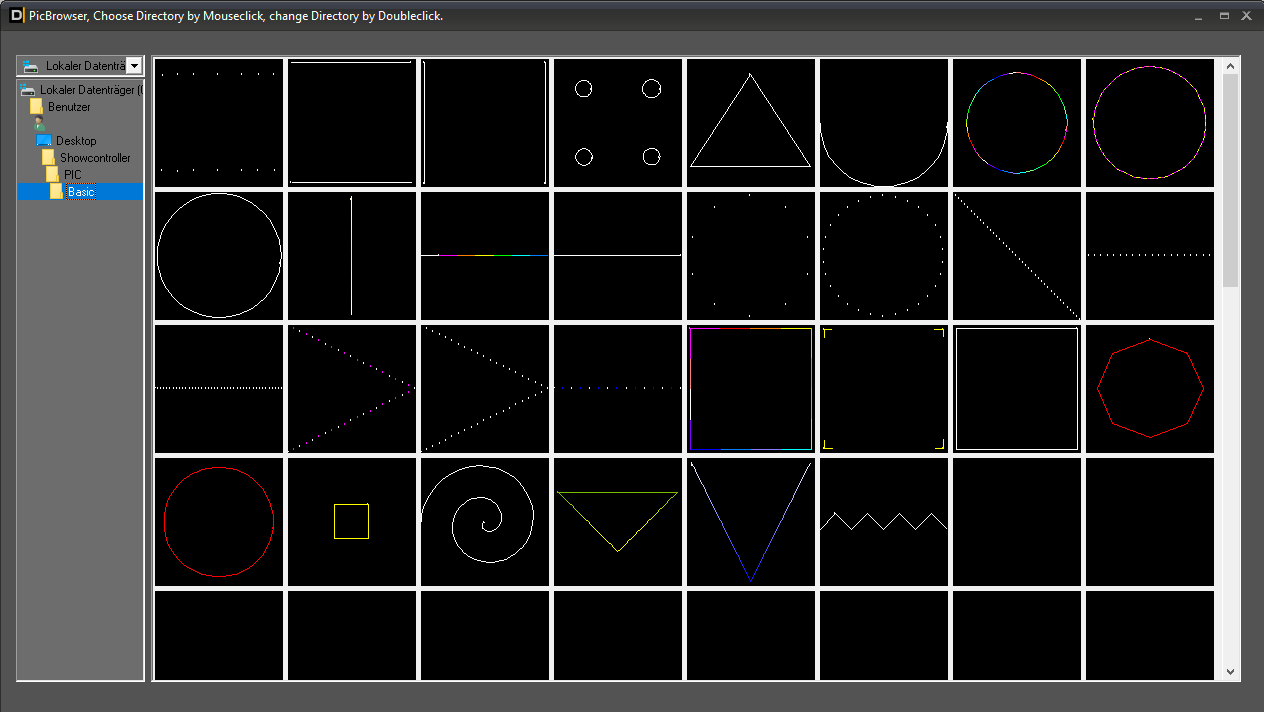1264x712 pixels.
Task: Select the red octagon thumbnail
Action: coord(1150,388)
